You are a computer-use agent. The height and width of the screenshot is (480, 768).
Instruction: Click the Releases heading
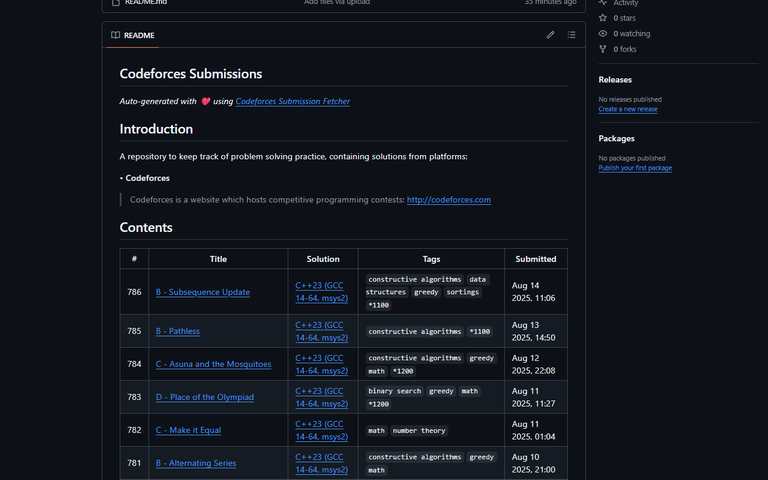coord(615,80)
